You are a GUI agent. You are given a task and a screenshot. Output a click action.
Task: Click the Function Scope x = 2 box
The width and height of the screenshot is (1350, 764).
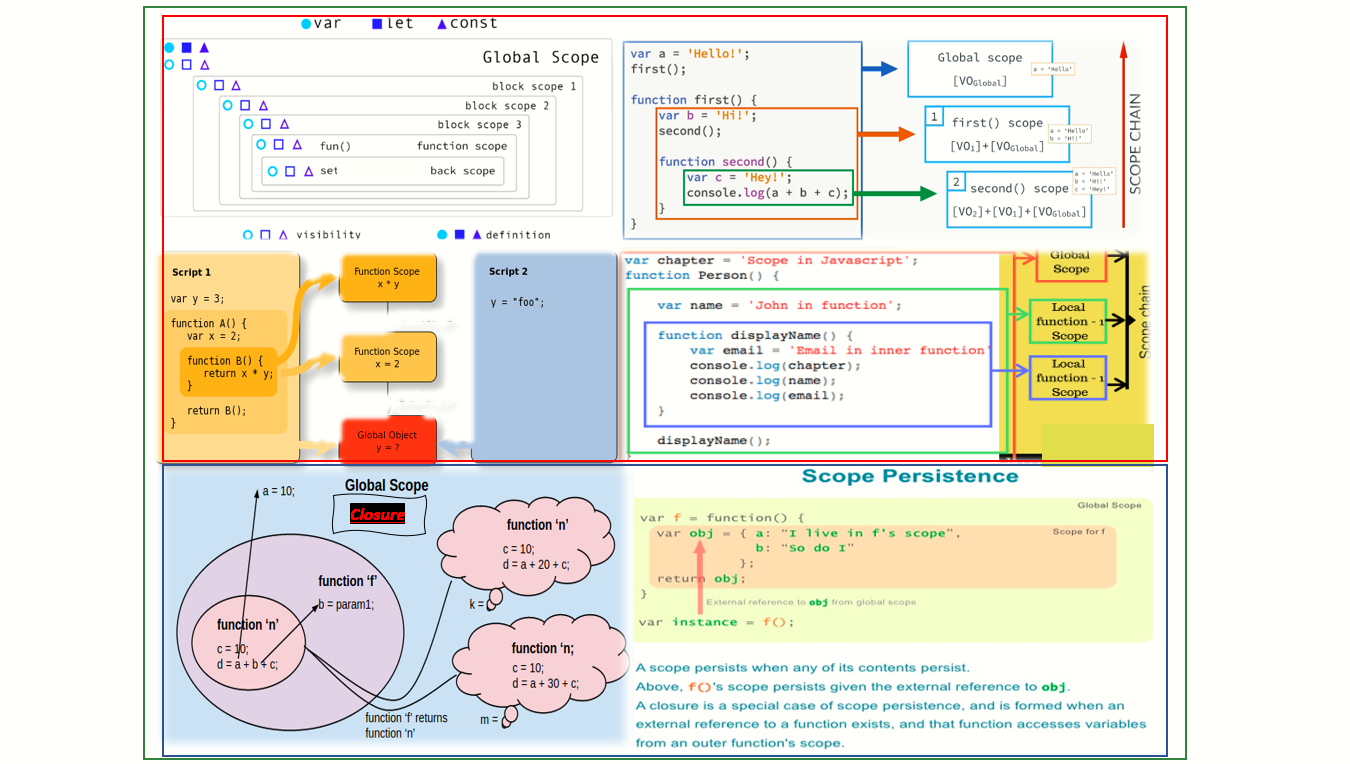[x=387, y=358]
